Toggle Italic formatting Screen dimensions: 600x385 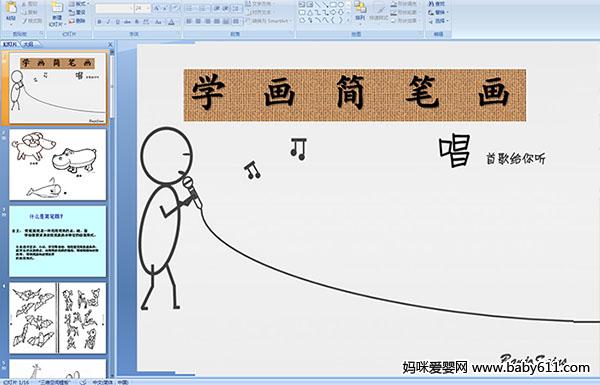point(108,22)
